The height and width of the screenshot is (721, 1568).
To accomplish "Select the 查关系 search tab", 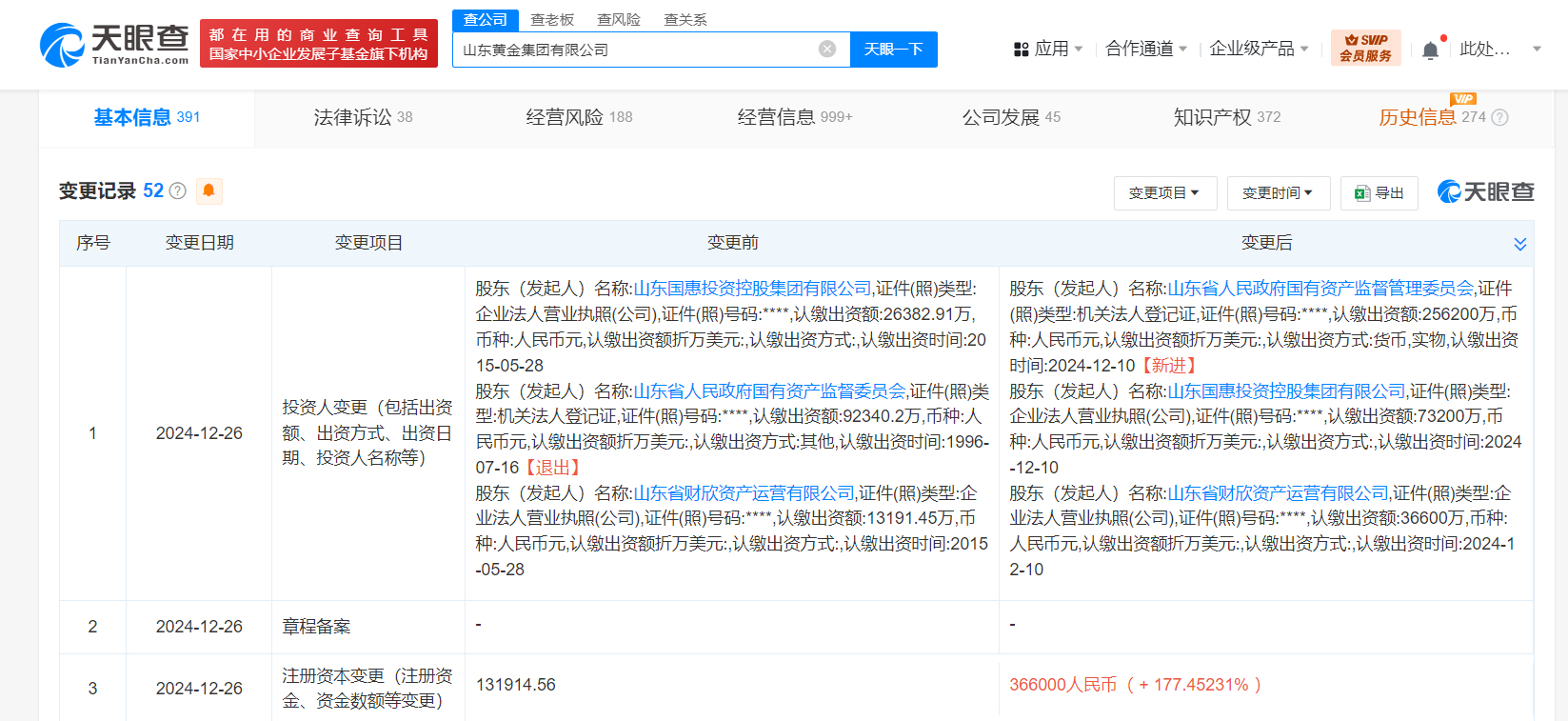I will pos(685,20).
